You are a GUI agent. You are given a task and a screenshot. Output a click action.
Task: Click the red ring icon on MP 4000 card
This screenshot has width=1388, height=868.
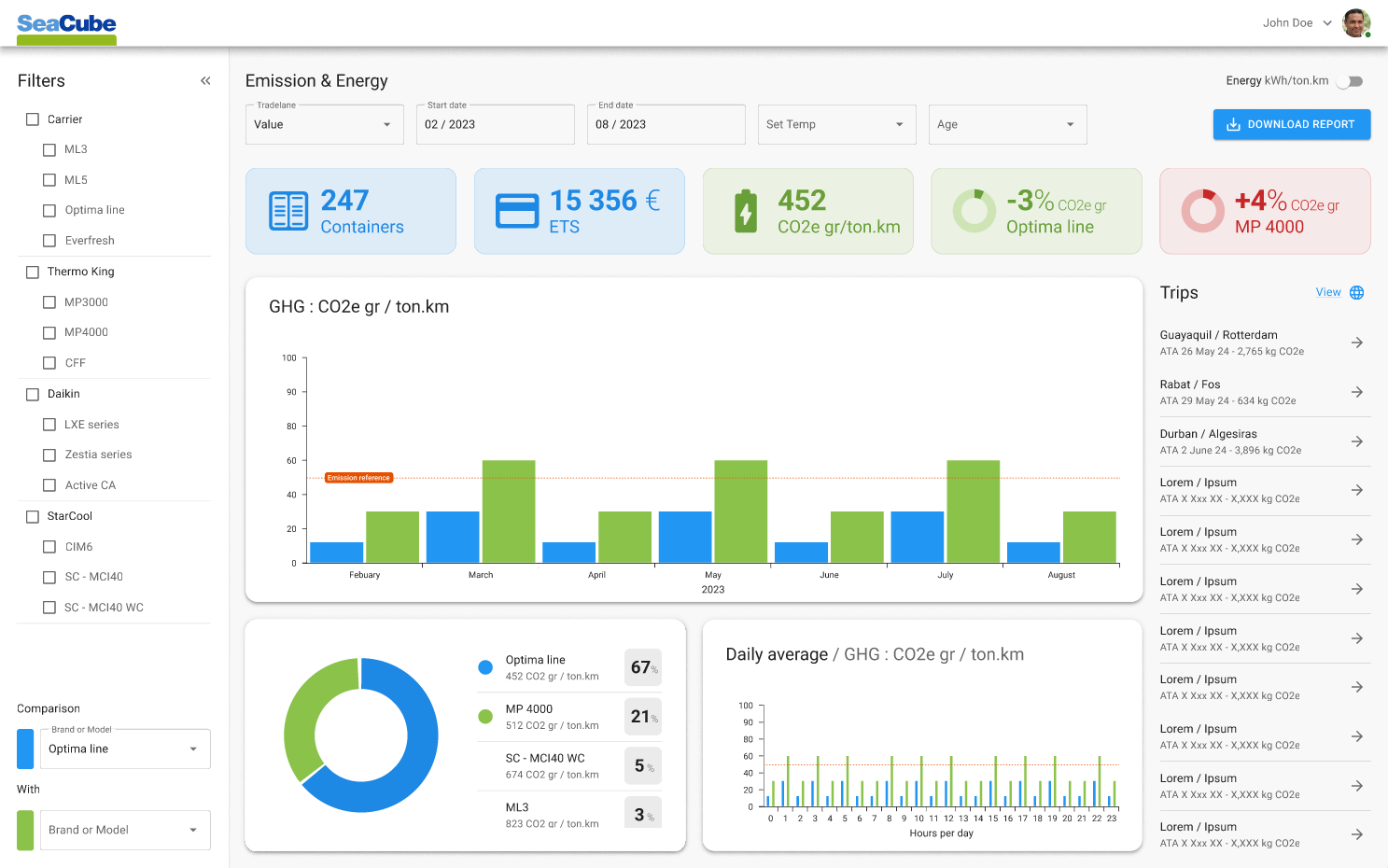pyautogui.click(x=1202, y=211)
